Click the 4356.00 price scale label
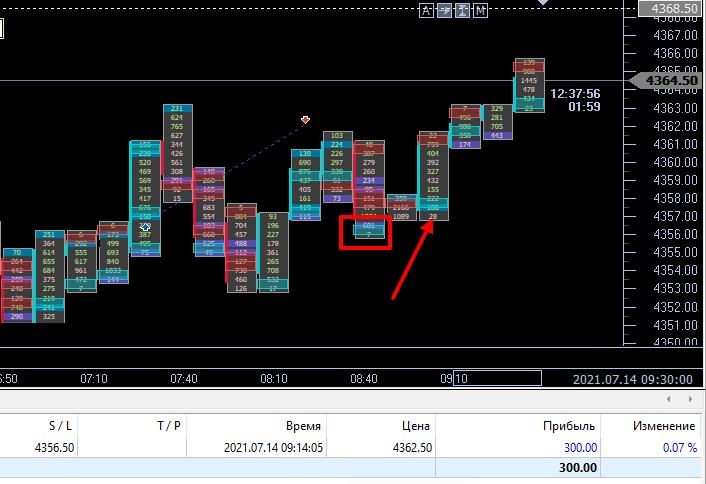 point(675,234)
